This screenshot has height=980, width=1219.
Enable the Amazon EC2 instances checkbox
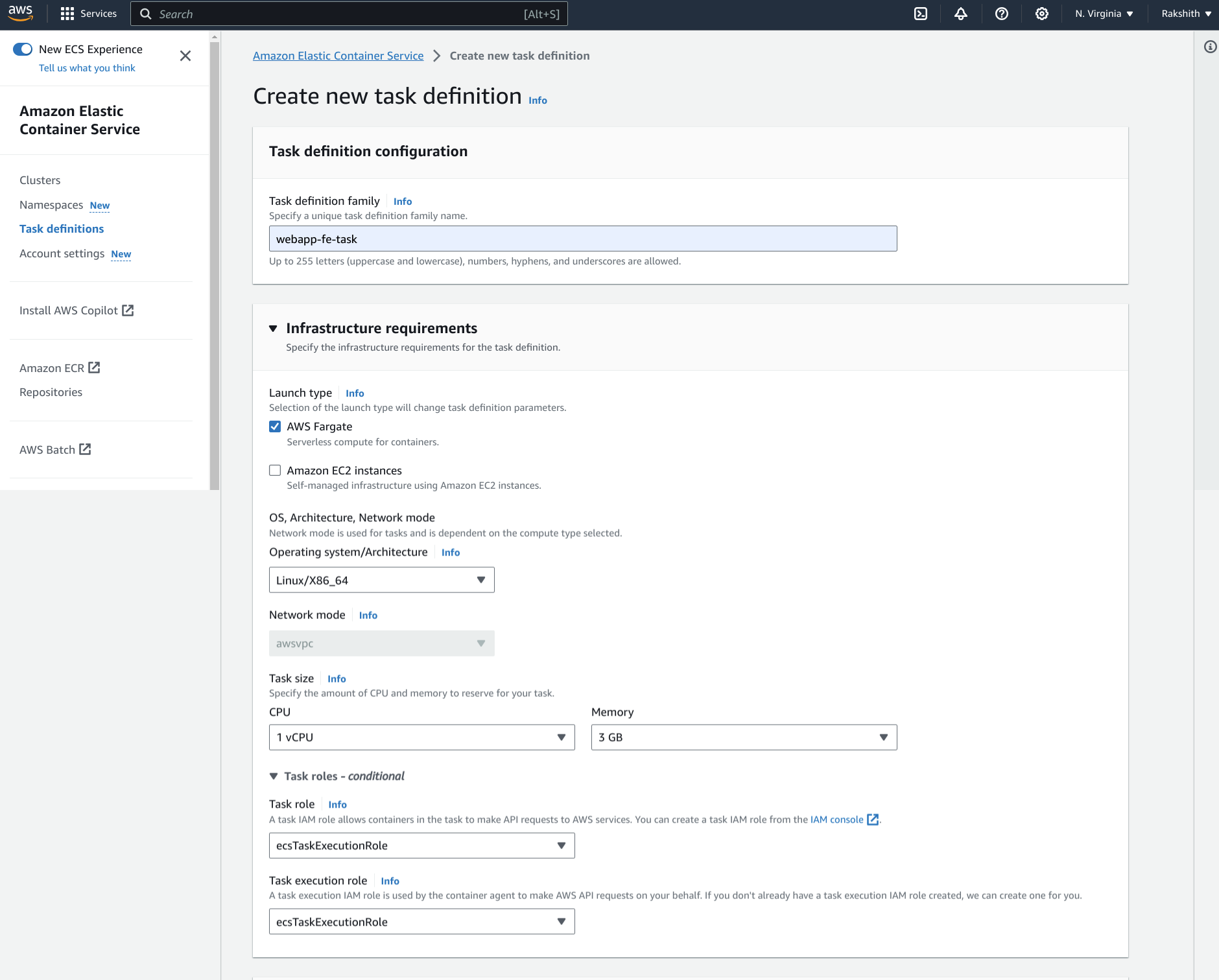[275, 471]
